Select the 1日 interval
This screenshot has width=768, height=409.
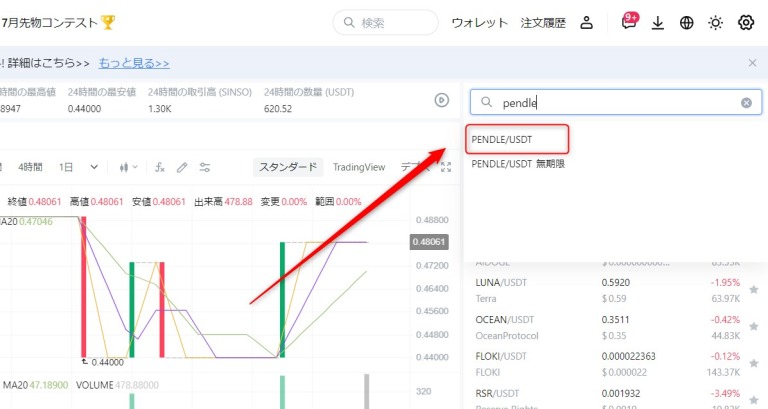66,168
